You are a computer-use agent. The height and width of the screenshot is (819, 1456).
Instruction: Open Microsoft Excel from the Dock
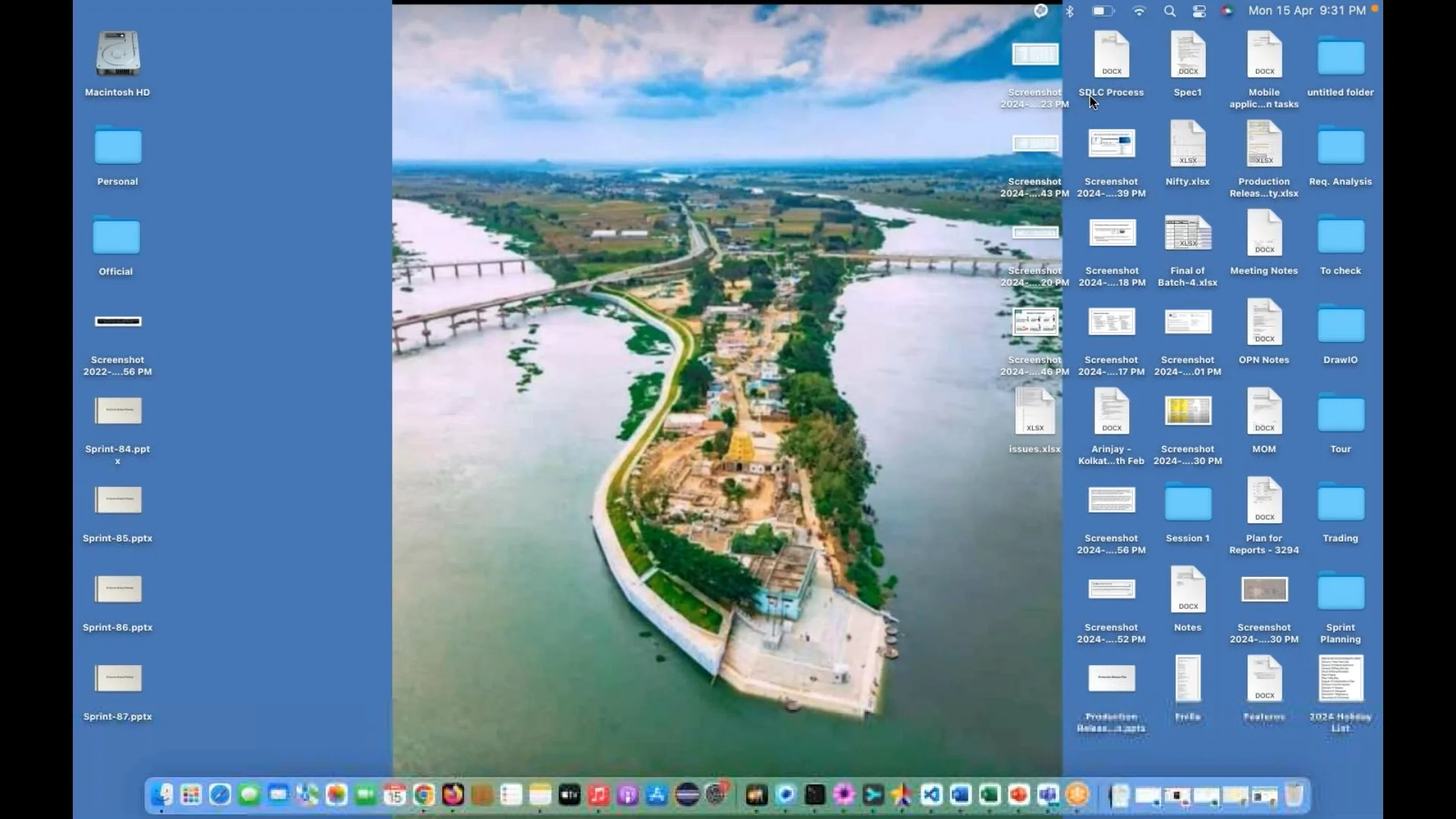pos(990,795)
